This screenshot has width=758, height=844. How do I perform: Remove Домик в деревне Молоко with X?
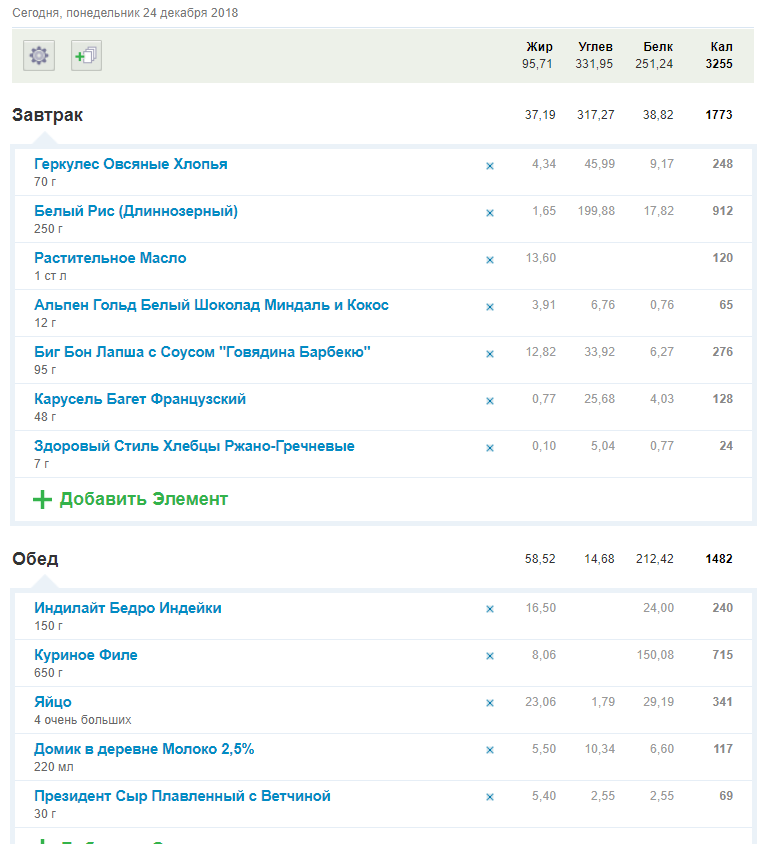[490, 751]
